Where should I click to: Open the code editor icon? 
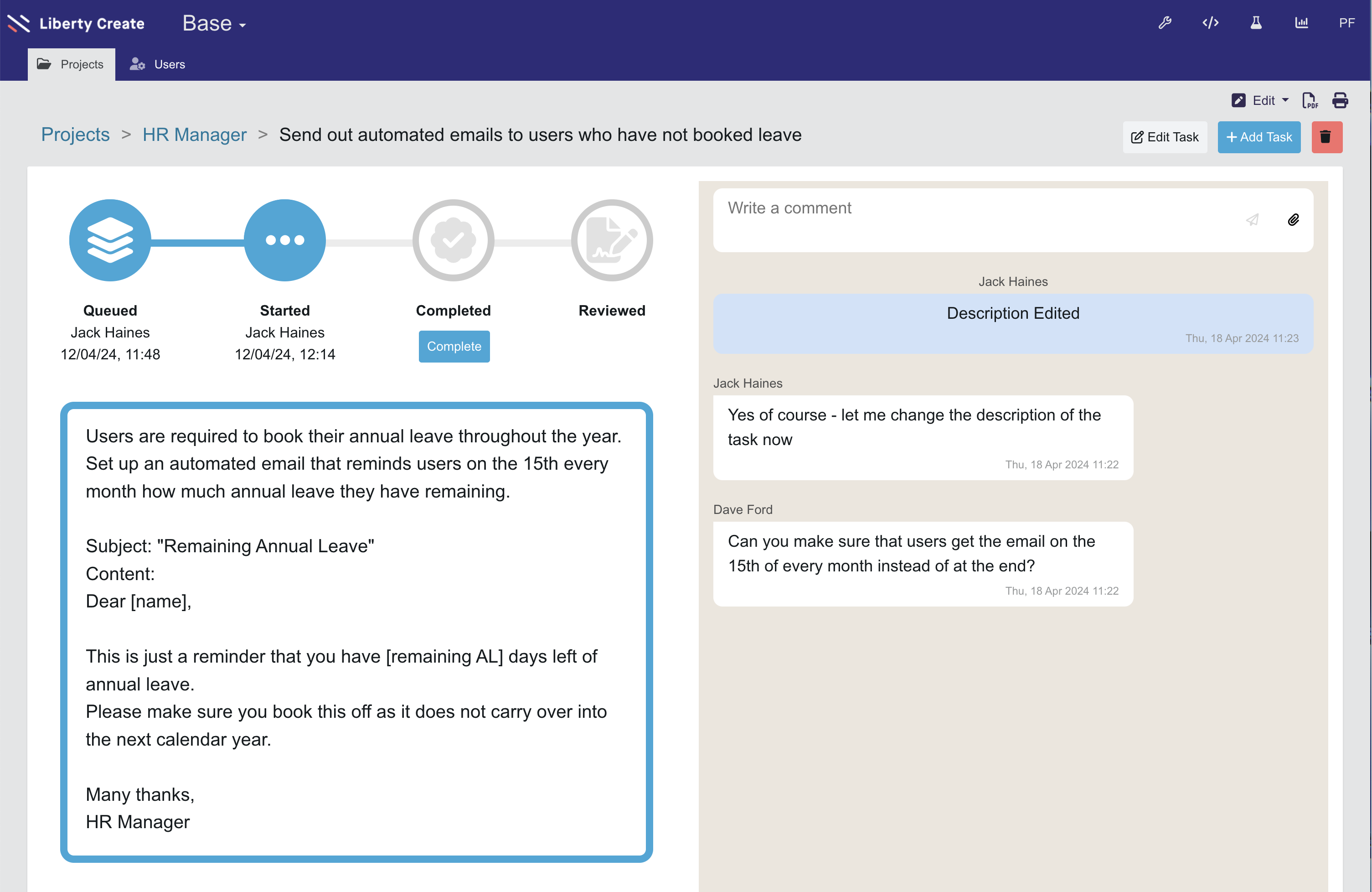pyautogui.click(x=1210, y=23)
